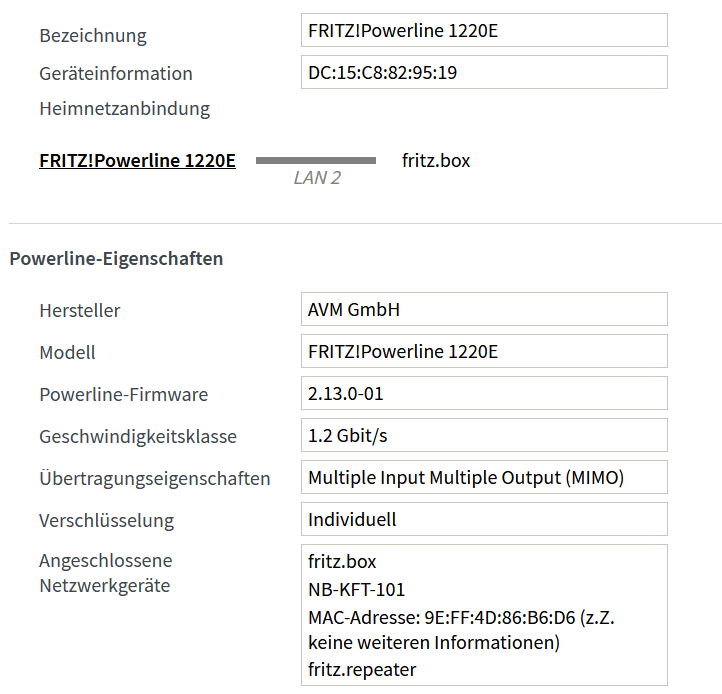722x694 pixels.
Task: Click the Geräteinformation MAC address field
Action: click(x=483, y=72)
